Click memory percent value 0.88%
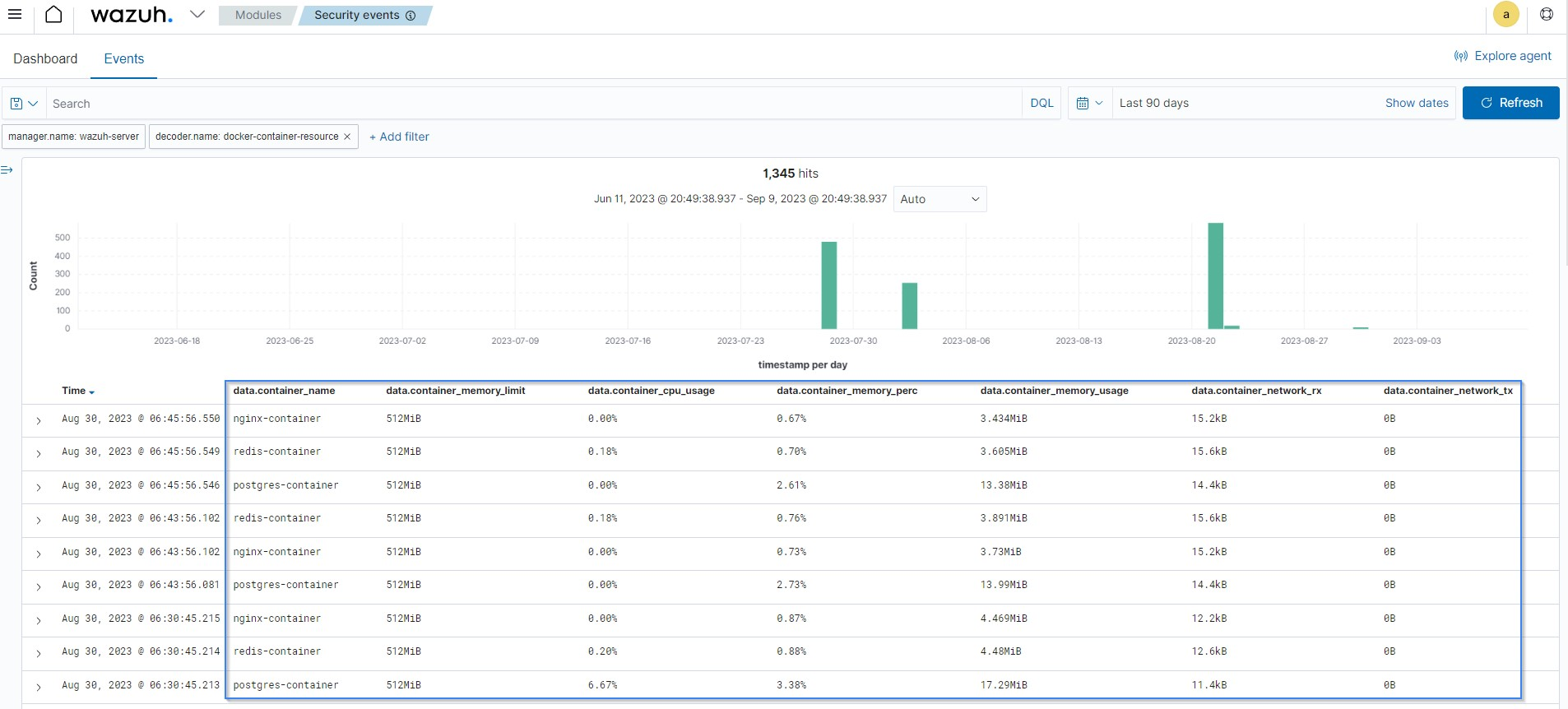The width and height of the screenshot is (1568, 709). [791, 651]
